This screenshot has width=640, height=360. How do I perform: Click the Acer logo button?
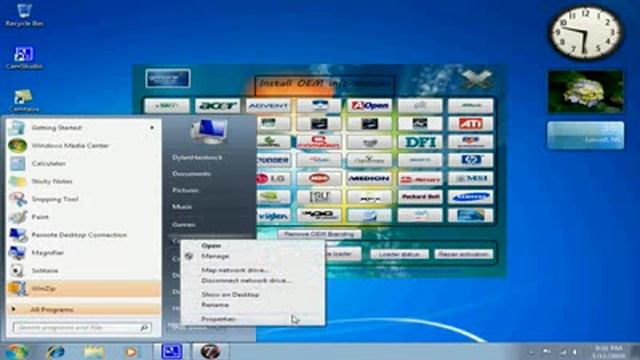(x=217, y=106)
